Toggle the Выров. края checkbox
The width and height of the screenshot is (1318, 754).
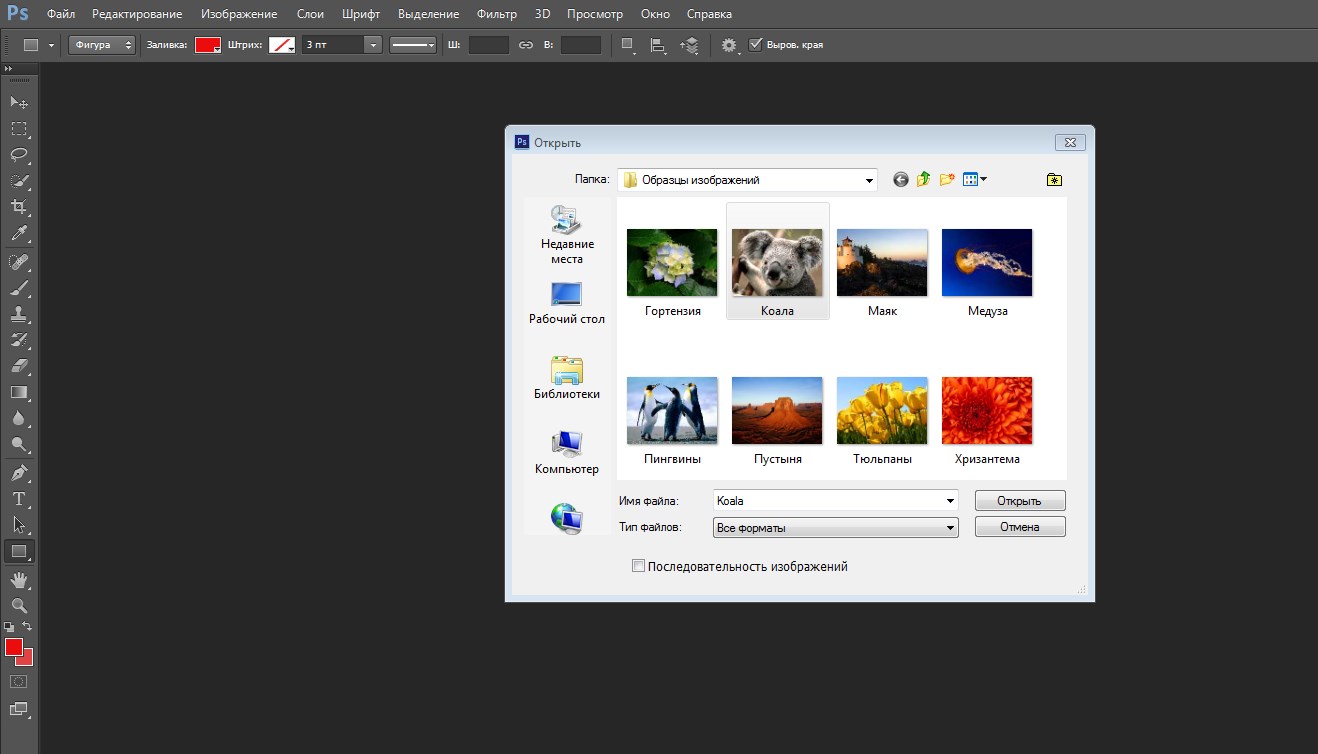pyautogui.click(x=755, y=45)
